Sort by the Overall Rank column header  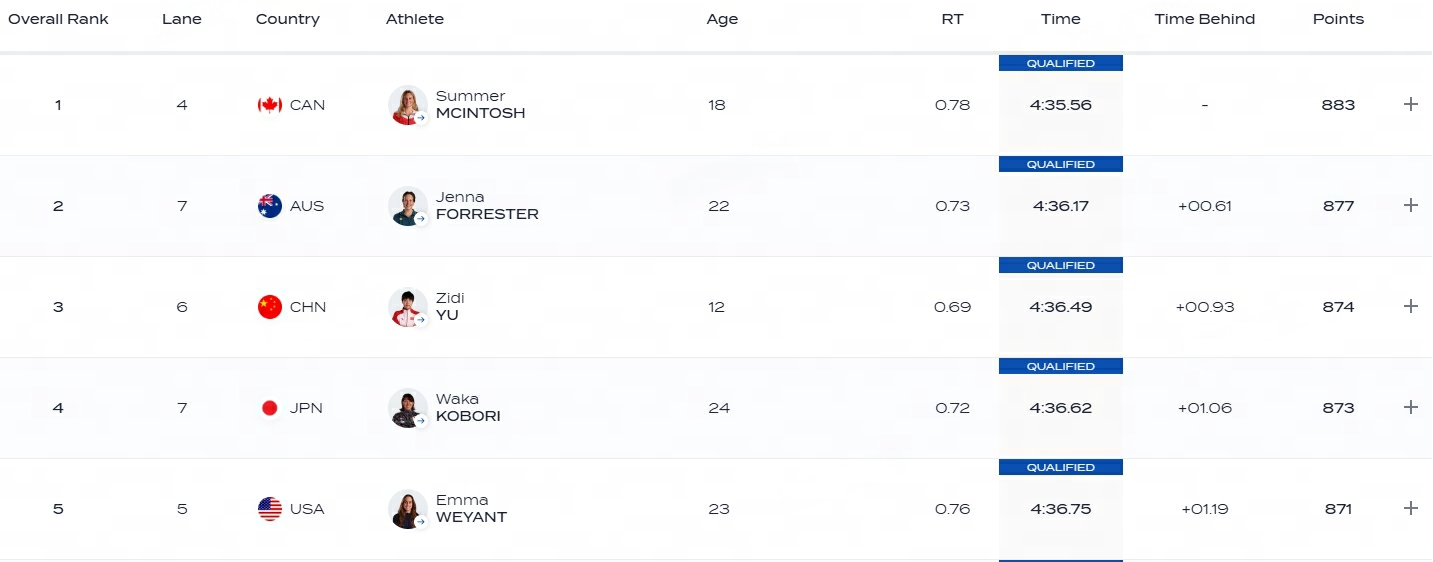point(58,19)
